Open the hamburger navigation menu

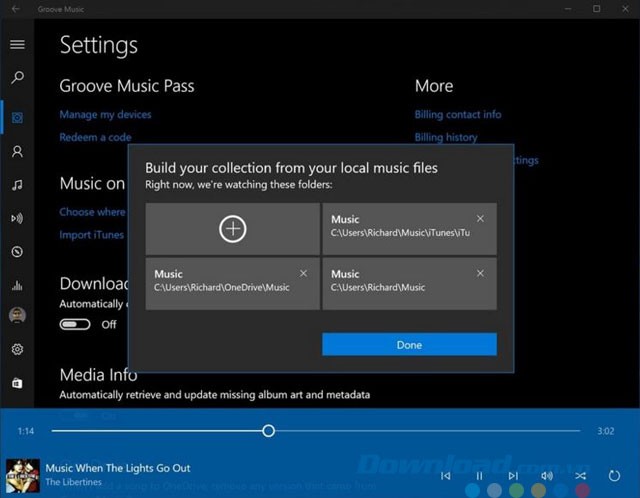coord(17,44)
